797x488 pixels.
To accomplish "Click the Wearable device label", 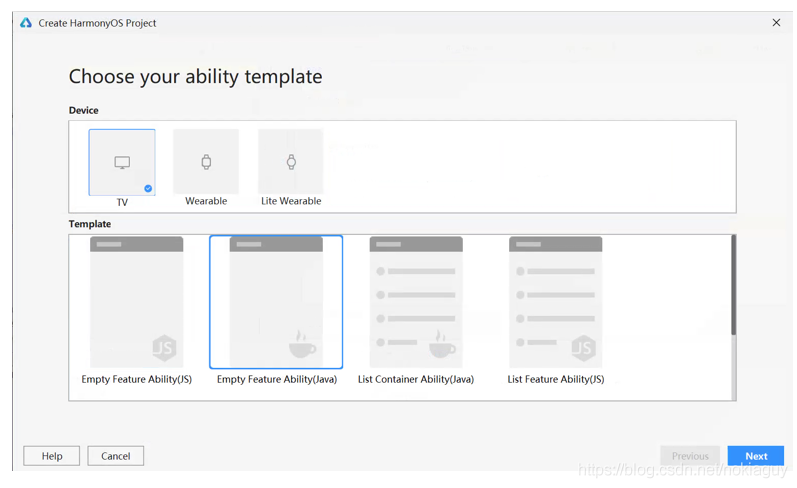I will (206, 201).
